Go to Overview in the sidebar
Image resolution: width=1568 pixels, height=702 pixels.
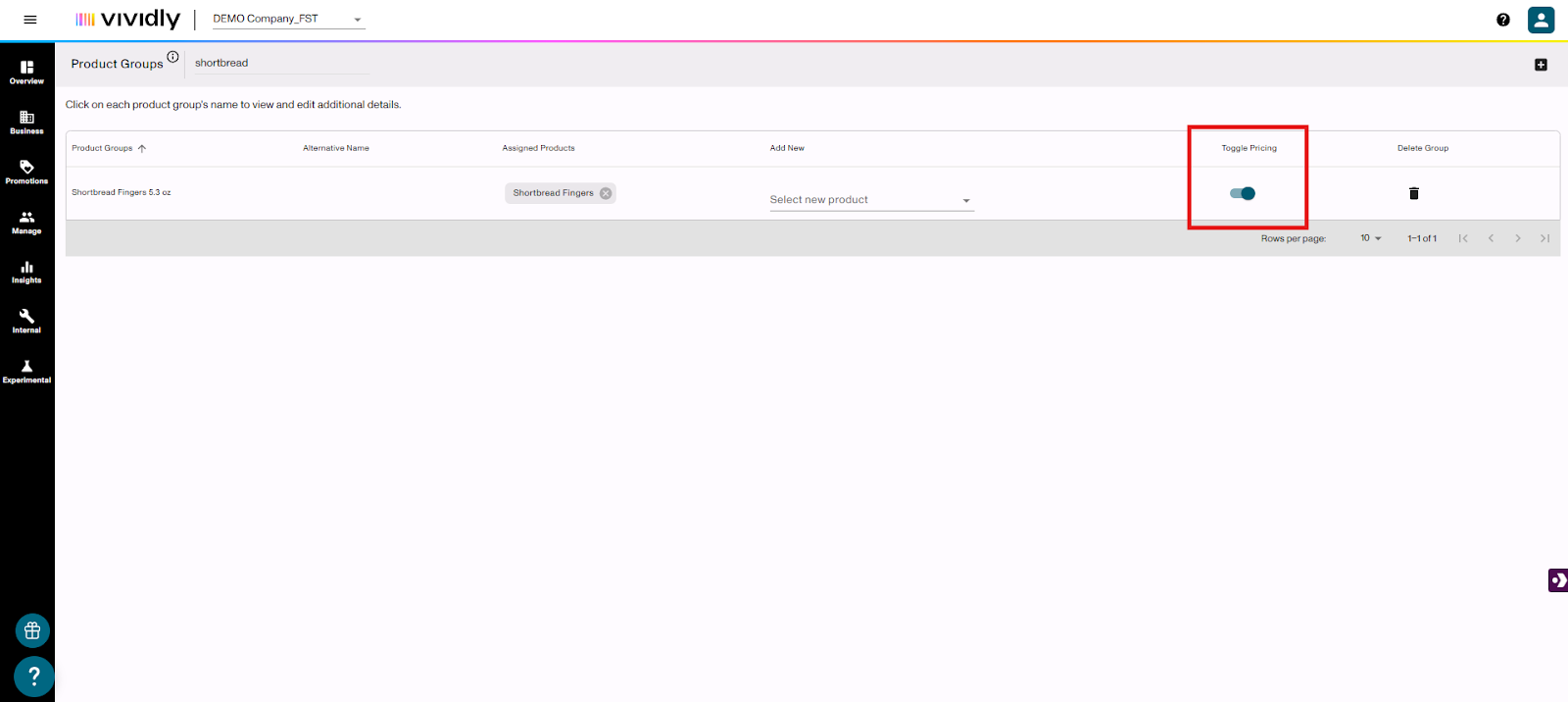[26, 72]
